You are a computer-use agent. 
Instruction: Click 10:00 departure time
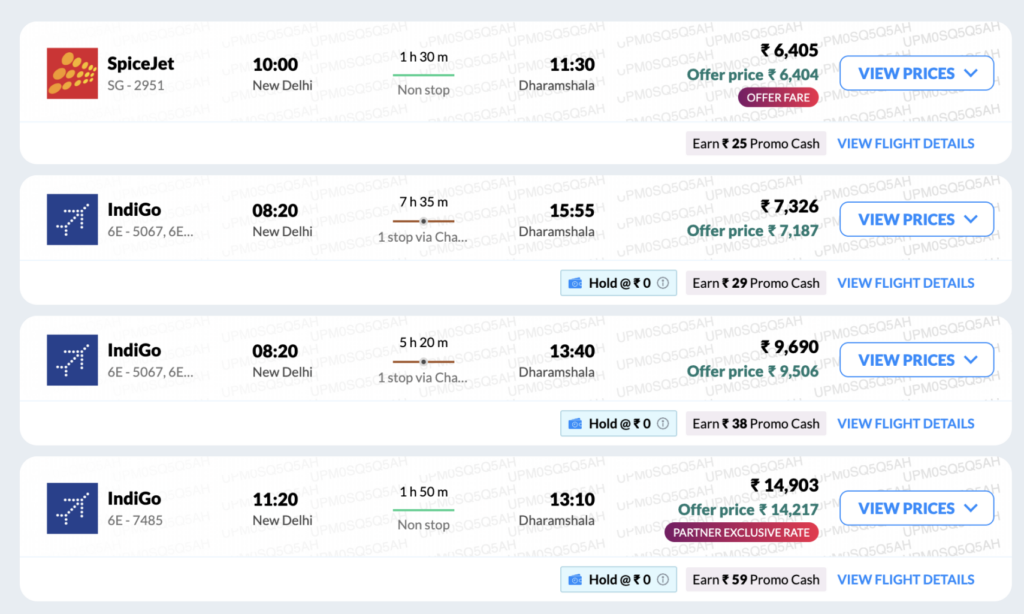tap(275, 65)
